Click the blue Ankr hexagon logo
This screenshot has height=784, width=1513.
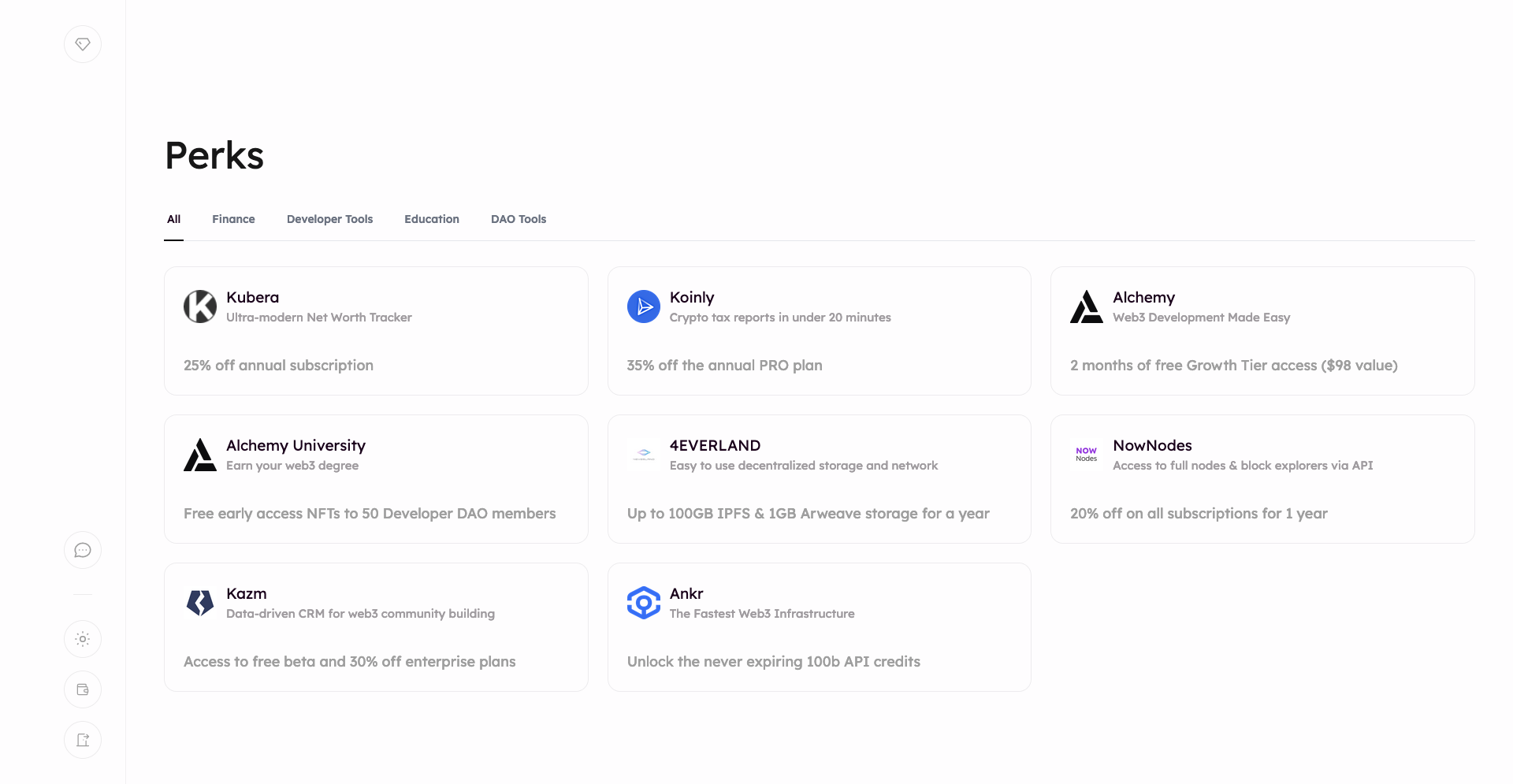644,603
